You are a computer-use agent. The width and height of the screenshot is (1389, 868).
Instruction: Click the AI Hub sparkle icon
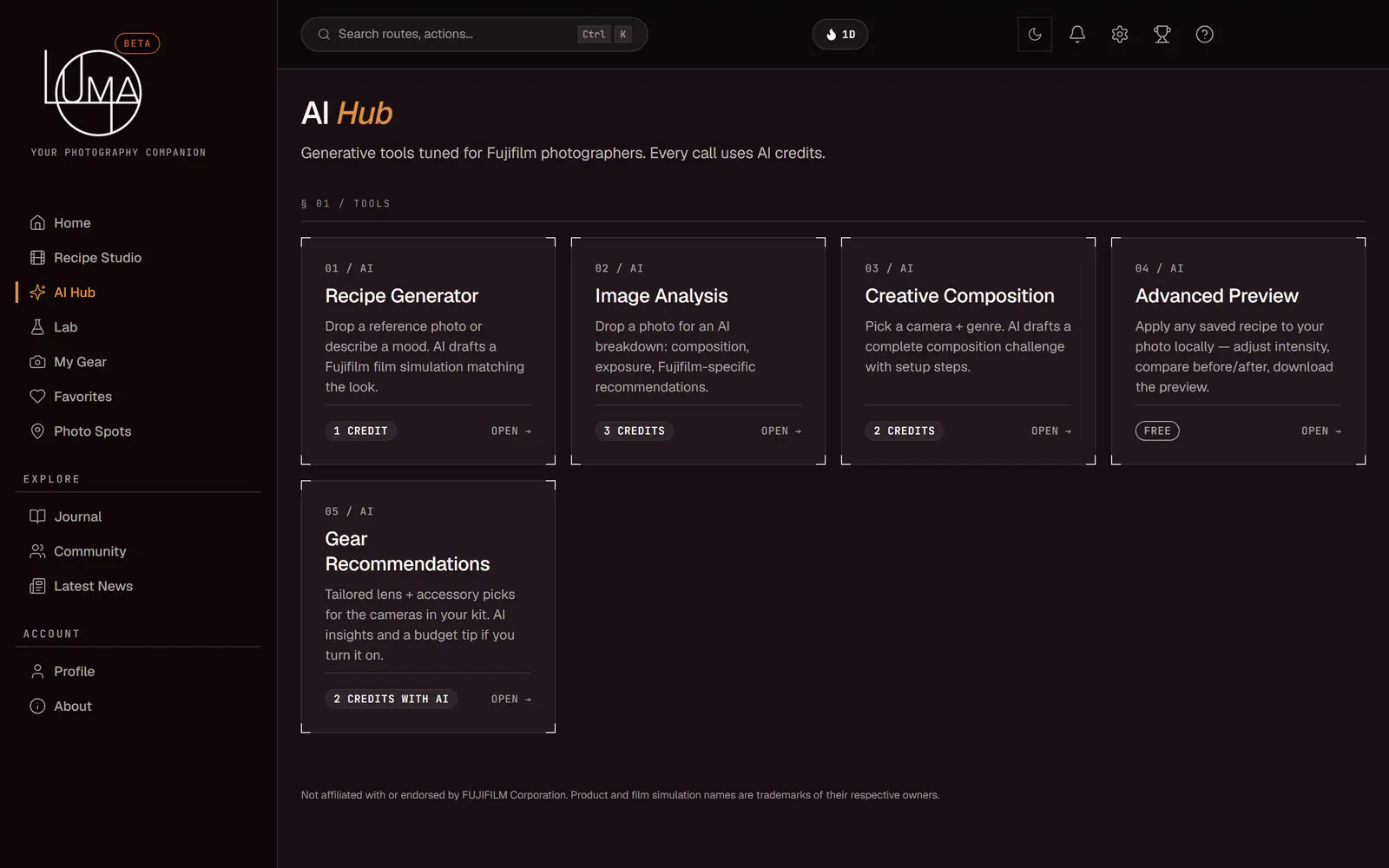pos(37,293)
